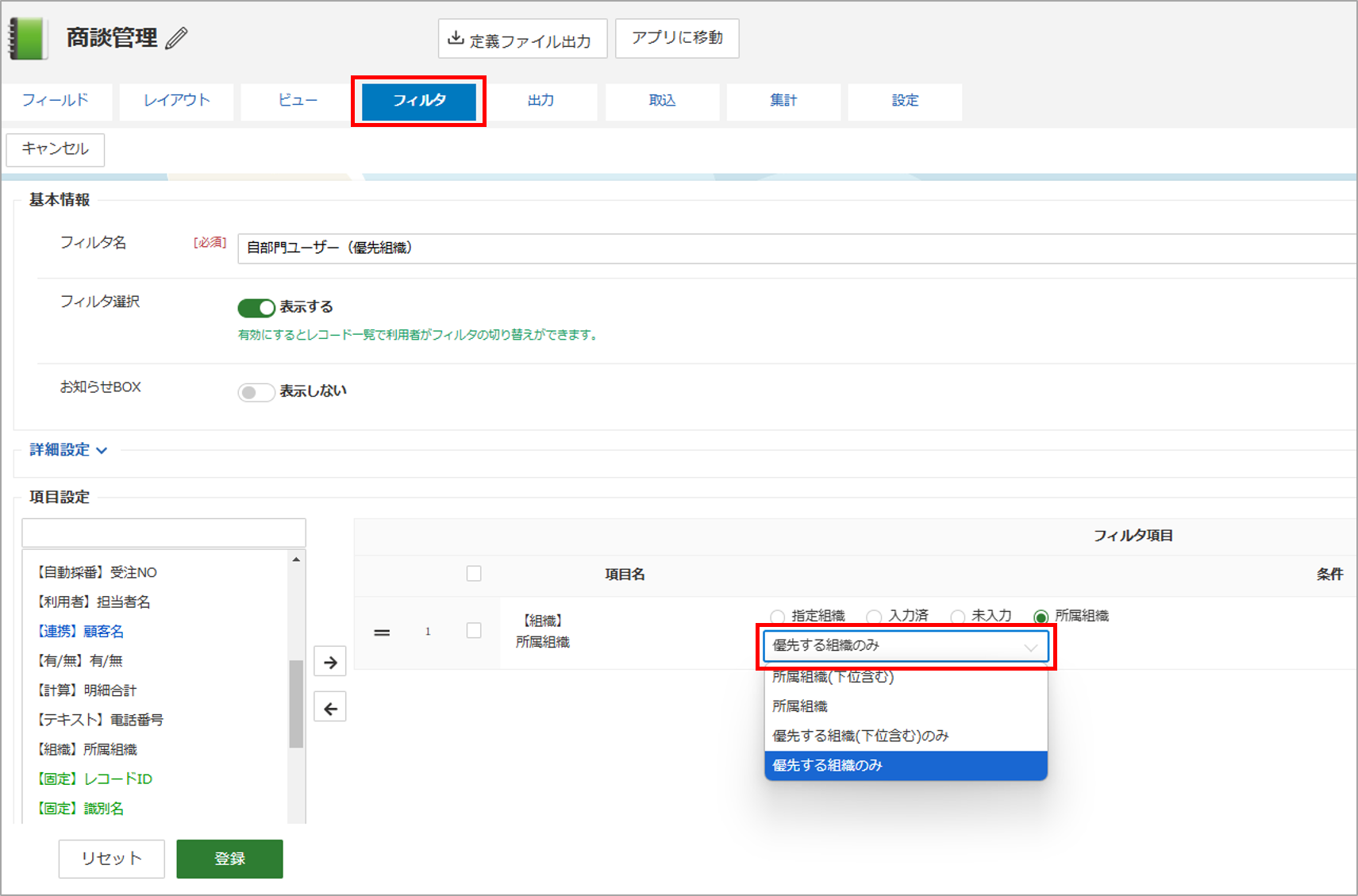Choose 所属組織(下位含む) from the dropdown list
The width and height of the screenshot is (1358, 896).
(x=906, y=677)
